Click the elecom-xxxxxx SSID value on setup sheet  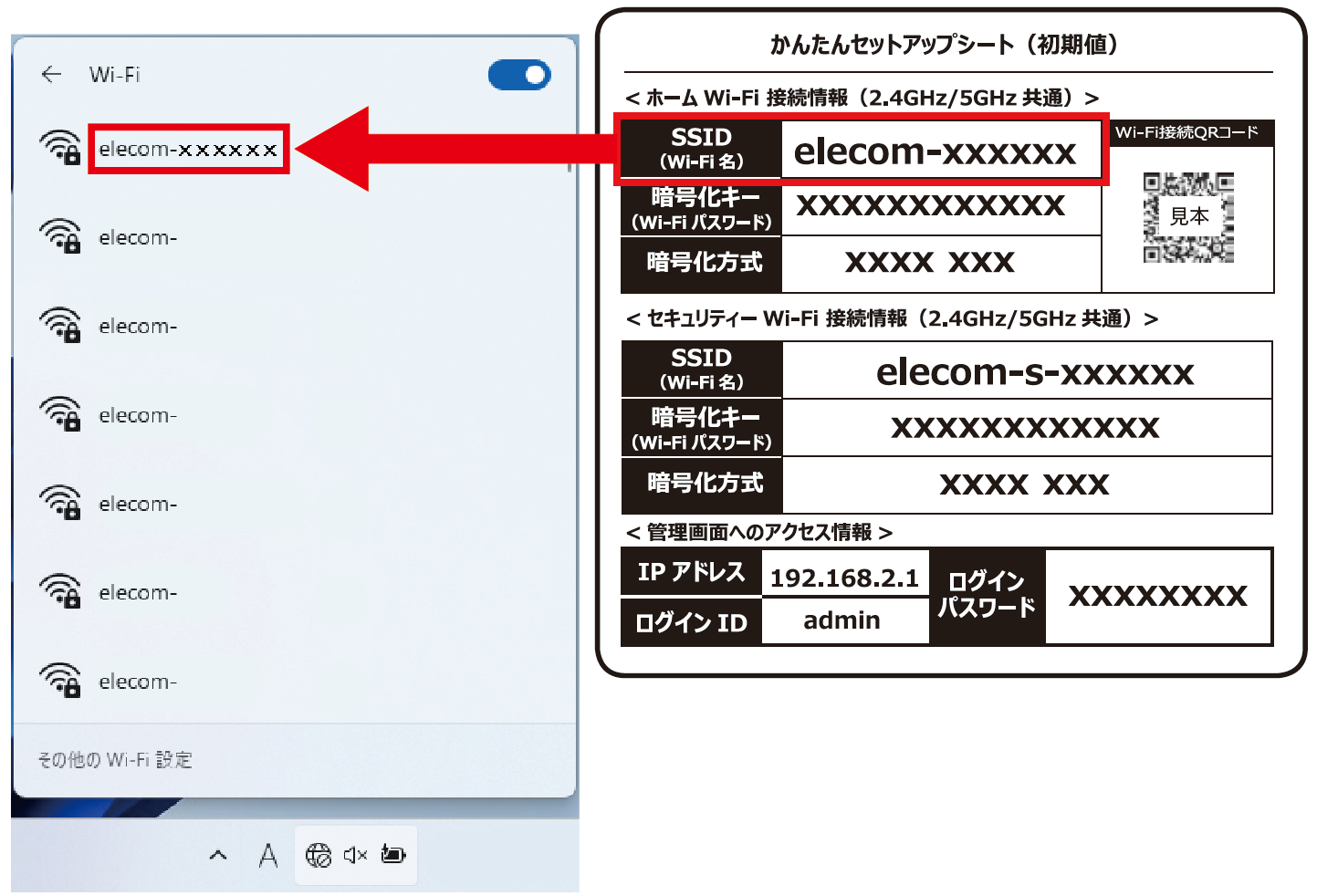935,151
